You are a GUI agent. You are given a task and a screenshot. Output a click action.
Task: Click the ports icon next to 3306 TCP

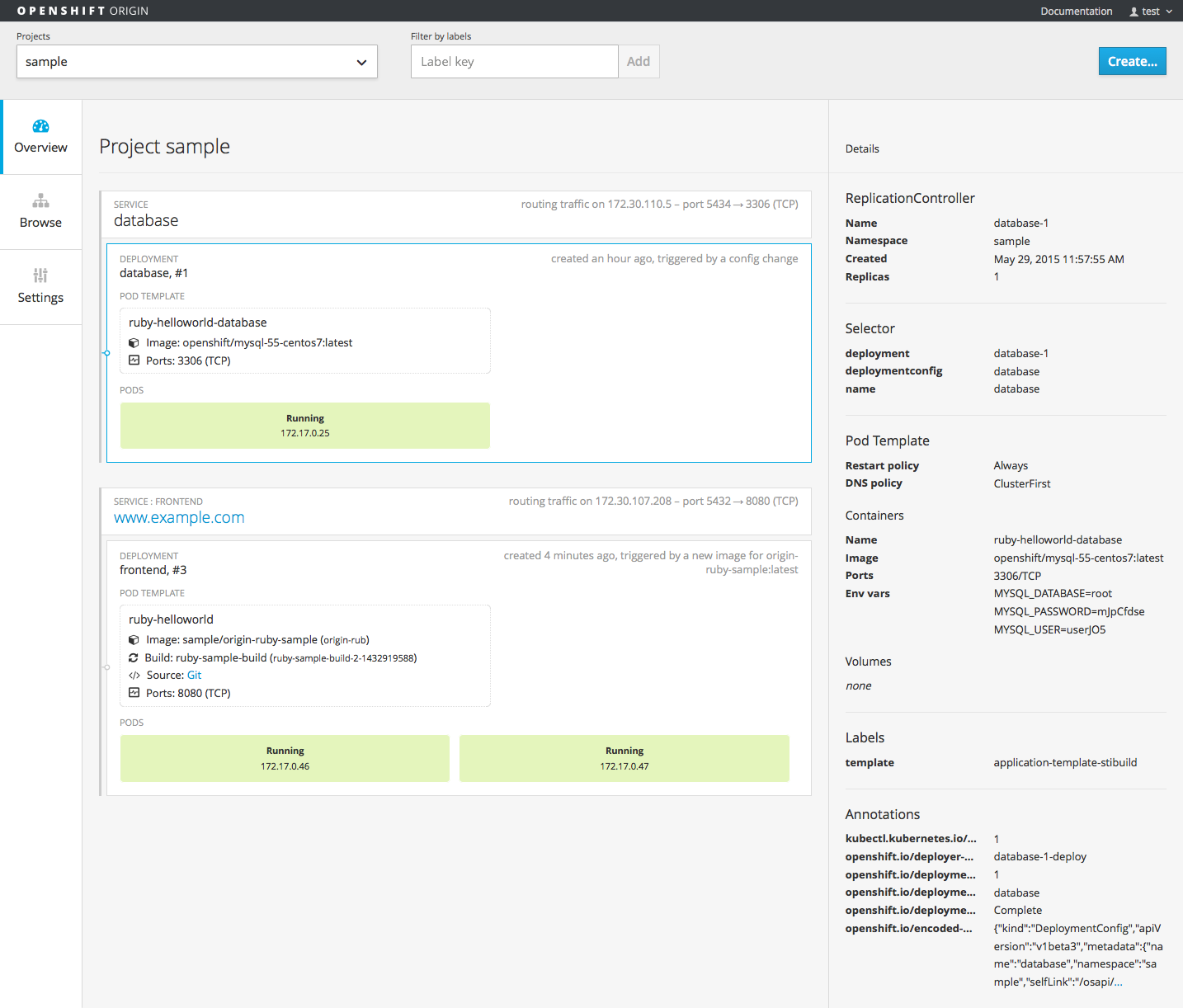(x=134, y=360)
